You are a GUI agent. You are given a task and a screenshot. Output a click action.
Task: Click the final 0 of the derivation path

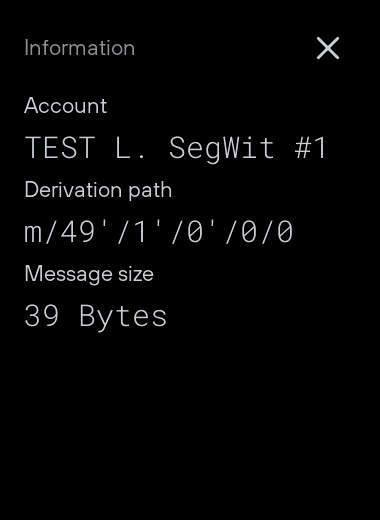tap(285, 232)
